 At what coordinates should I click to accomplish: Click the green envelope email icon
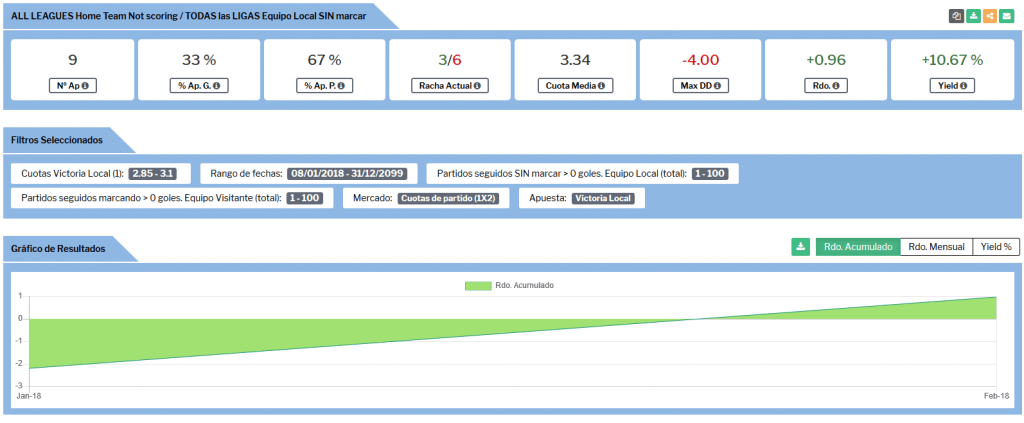(x=1006, y=16)
